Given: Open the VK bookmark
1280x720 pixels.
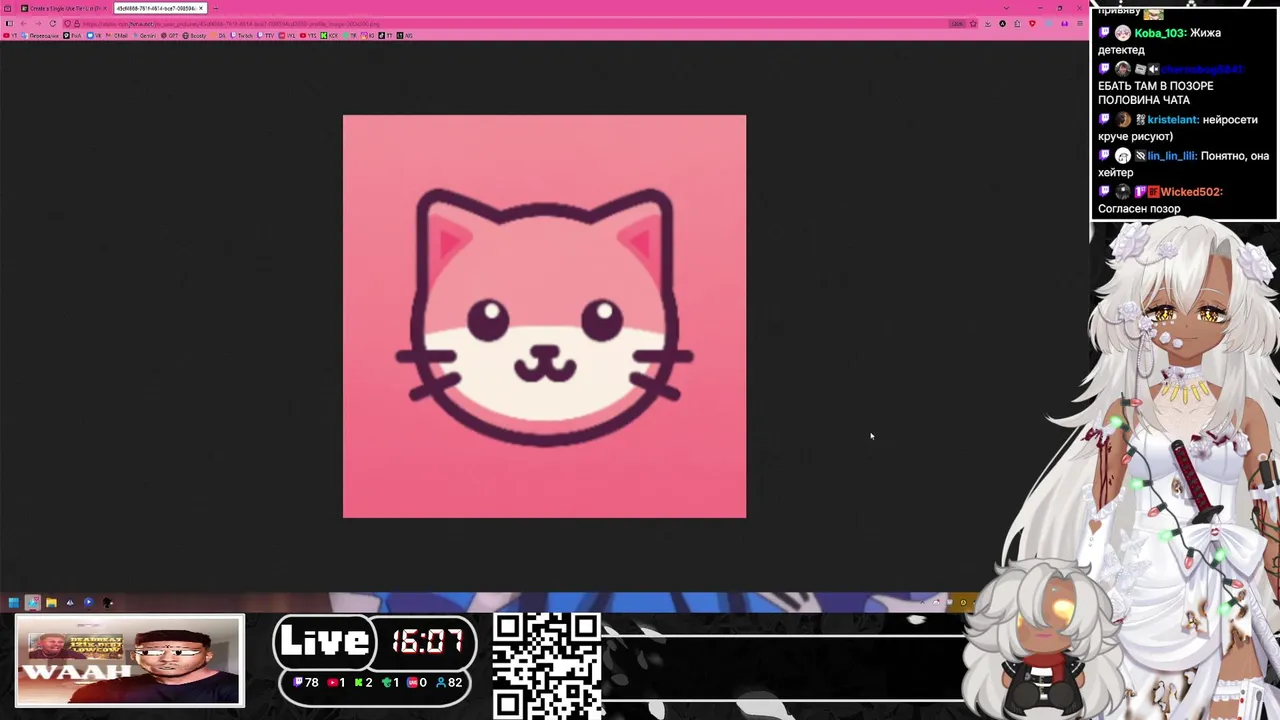Looking at the screenshot, I should (94, 35).
